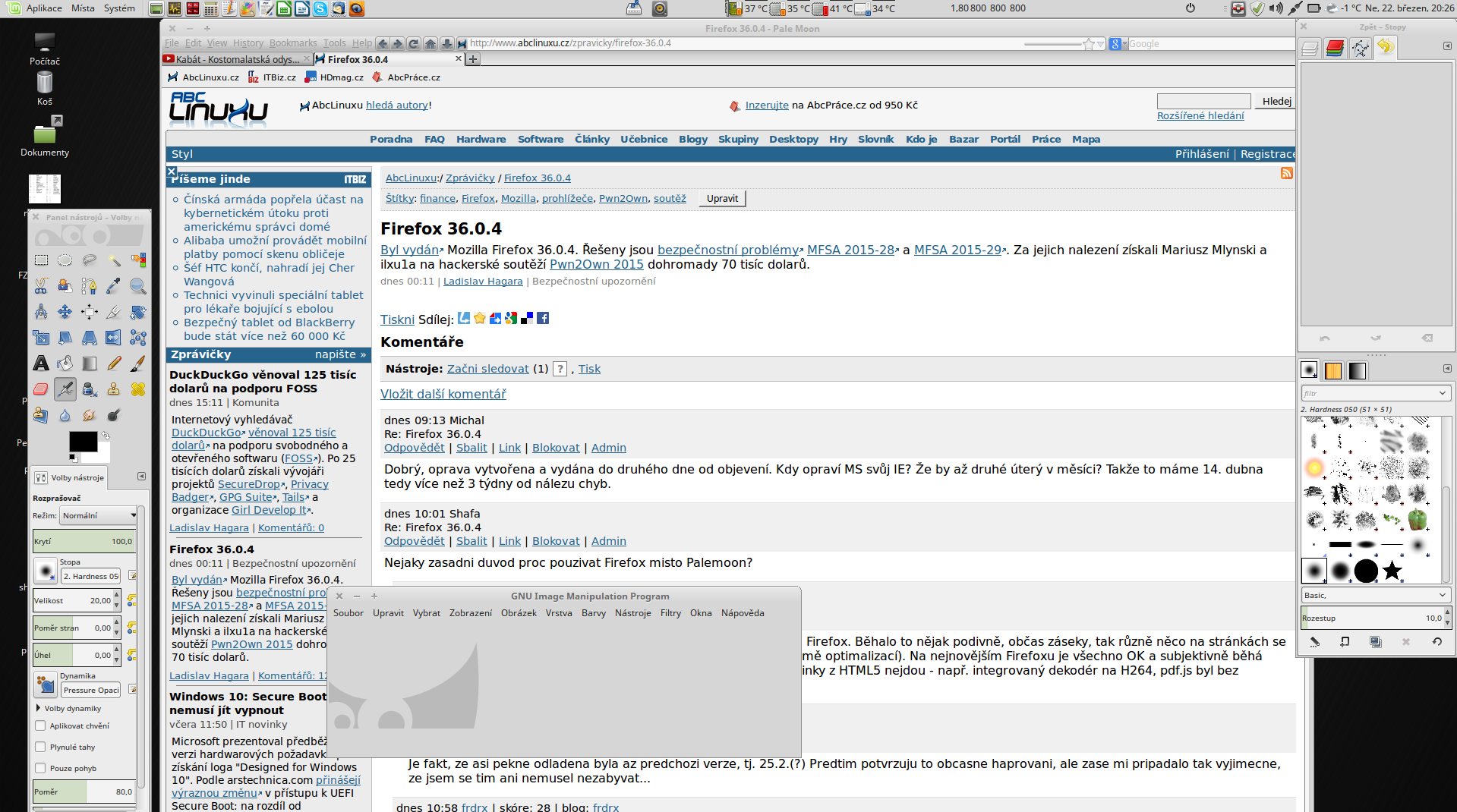Select the Ink tool

[x=90, y=389]
